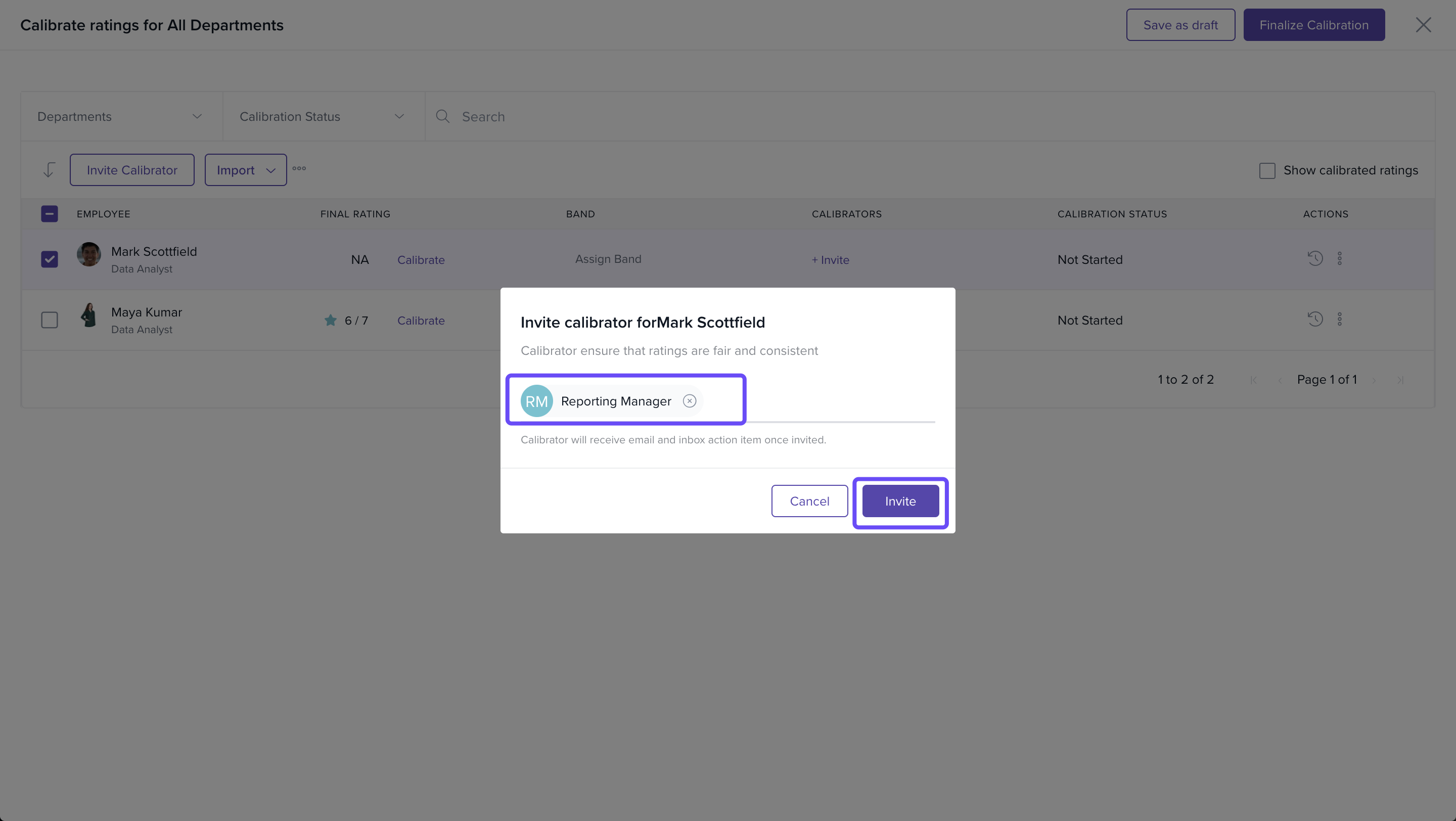1456x821 pixels.
Task: Expand the Departments filter dropdown
Action: tap(120, 116)
